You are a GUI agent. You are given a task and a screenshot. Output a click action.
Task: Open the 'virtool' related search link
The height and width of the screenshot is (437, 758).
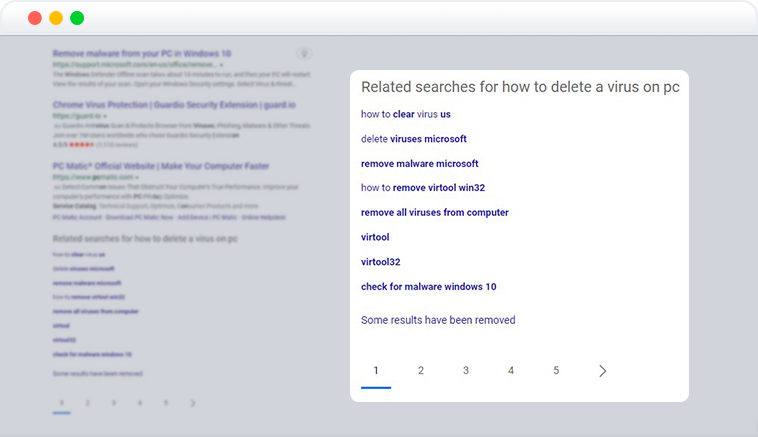click(x=375, y=237)
